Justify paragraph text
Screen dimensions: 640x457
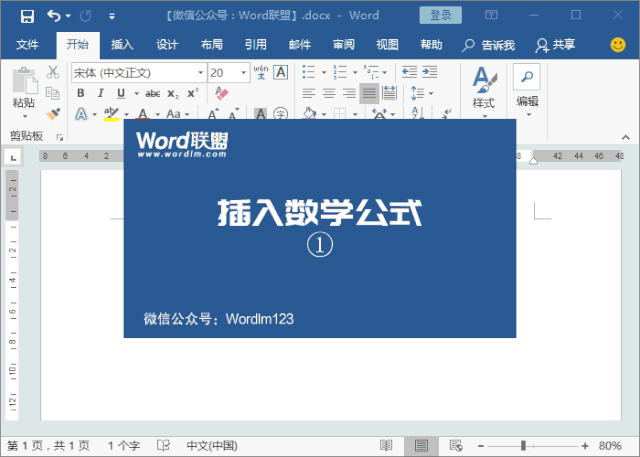click(x=369, y=93)
